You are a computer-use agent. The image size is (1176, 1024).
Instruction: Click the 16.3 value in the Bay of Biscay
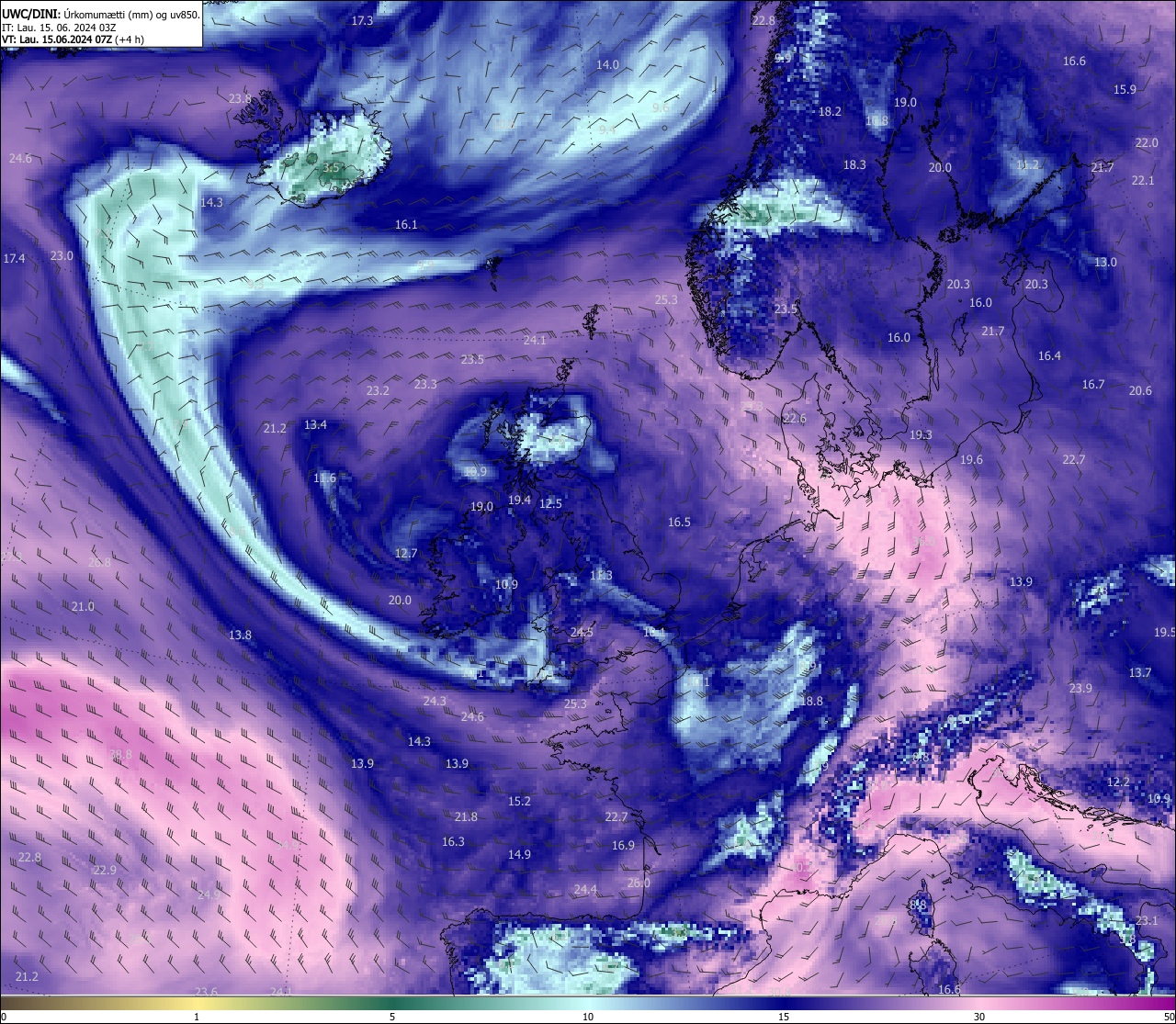[x=453, y=841]
